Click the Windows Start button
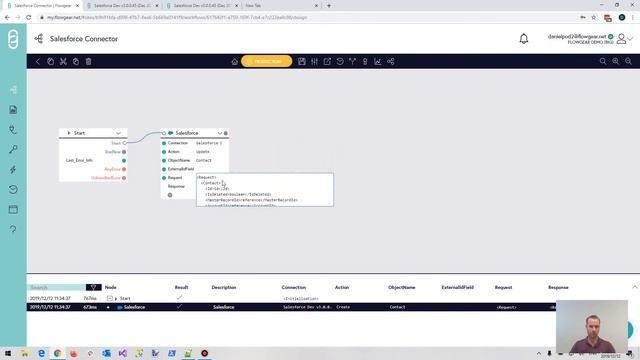This screenshot has width=640, height=360. (8, 353)
